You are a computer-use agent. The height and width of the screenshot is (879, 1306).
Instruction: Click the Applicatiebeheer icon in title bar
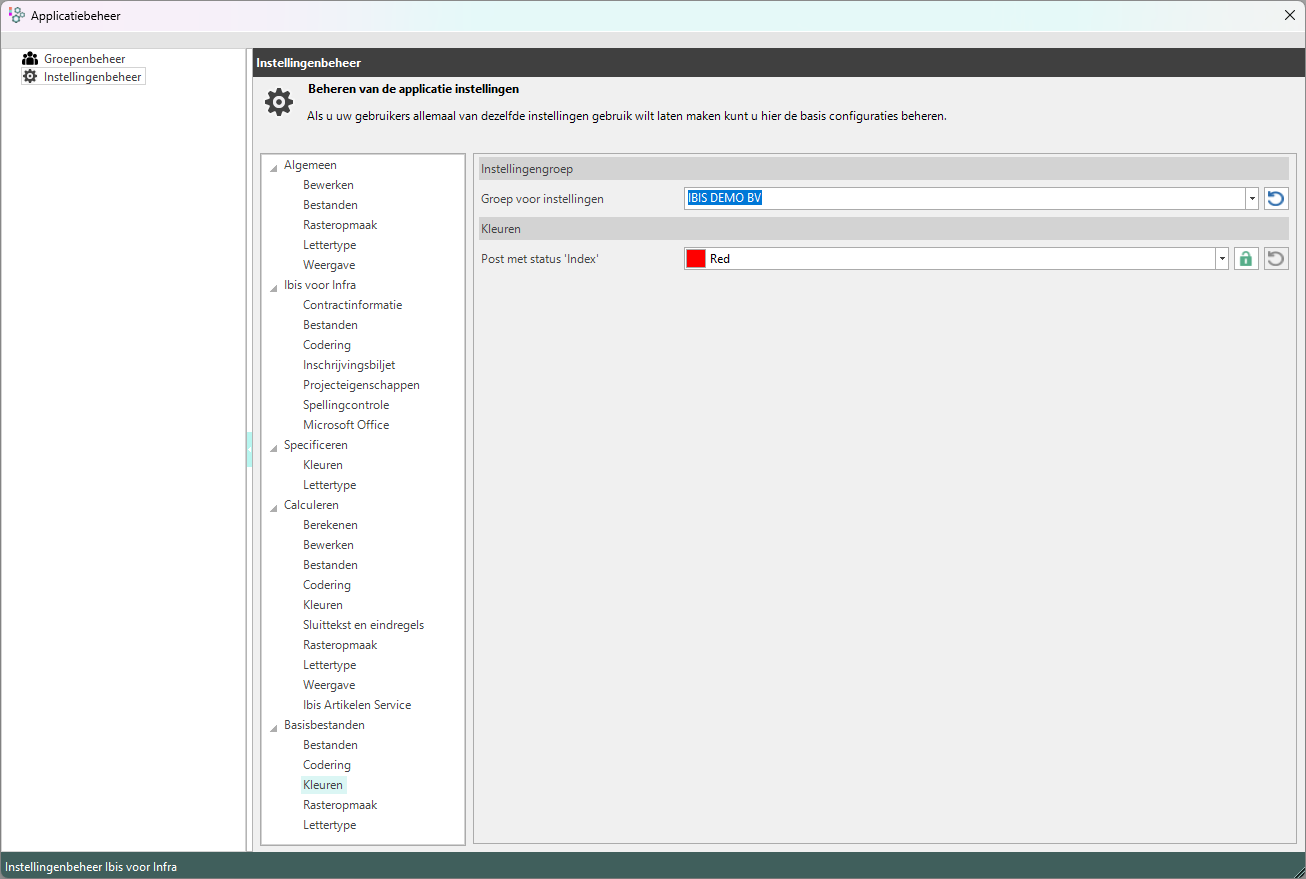pos(16,15)
